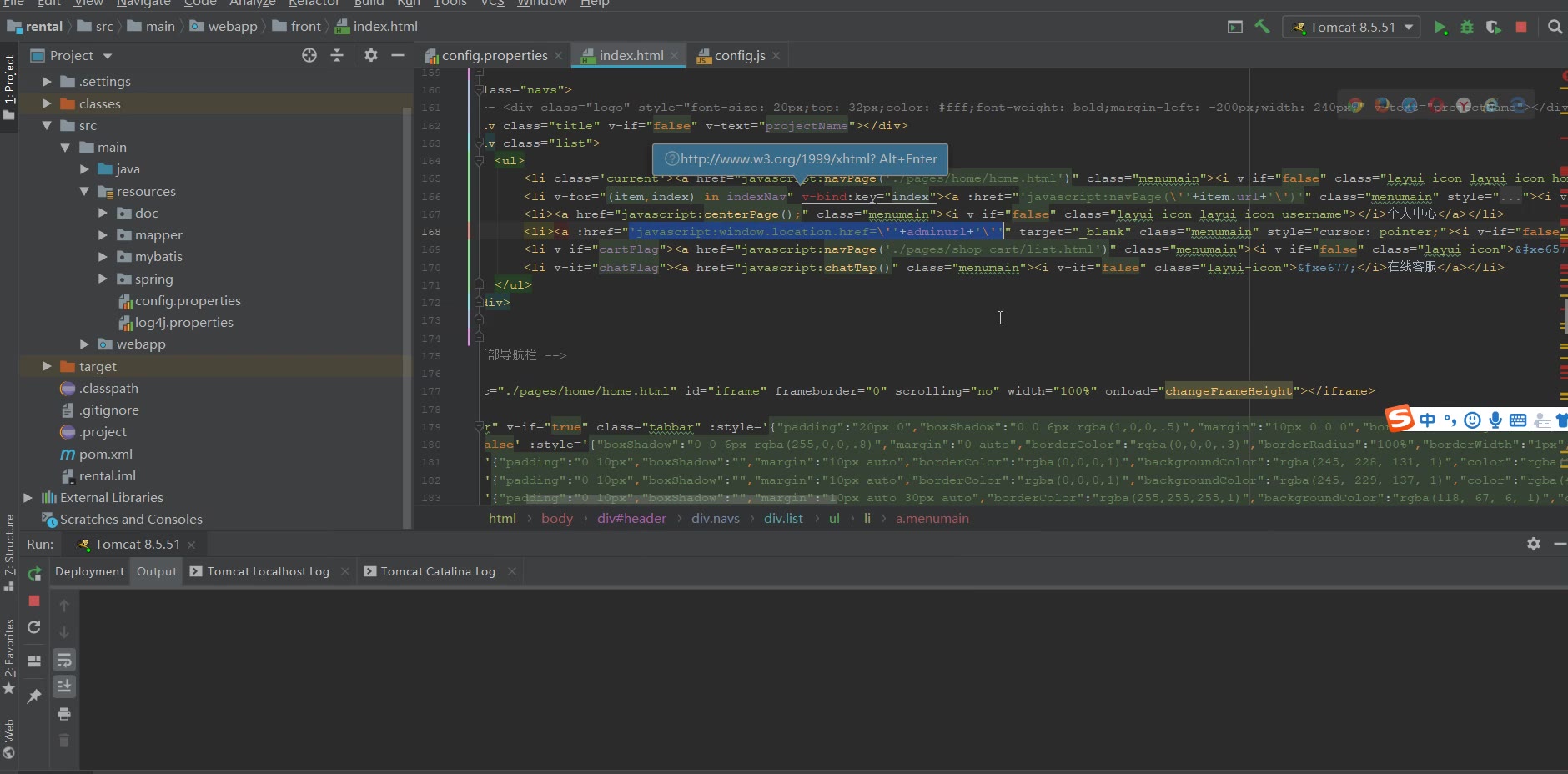Expand the classes folder
The width and height of the screenshot is (1568, 774).
pos(48,103)
